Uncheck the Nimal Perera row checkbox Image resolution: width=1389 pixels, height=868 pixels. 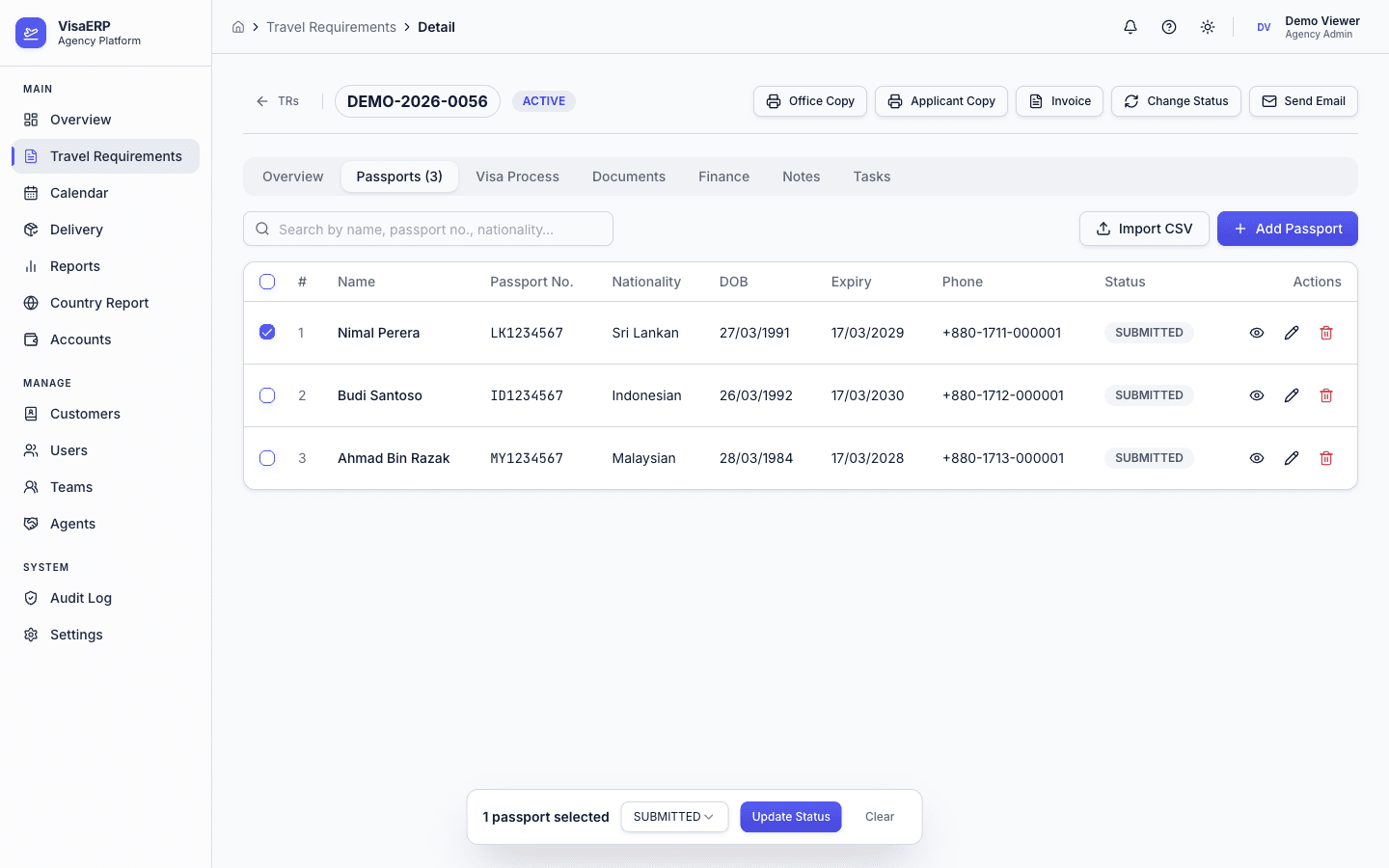tap(267, 333)
